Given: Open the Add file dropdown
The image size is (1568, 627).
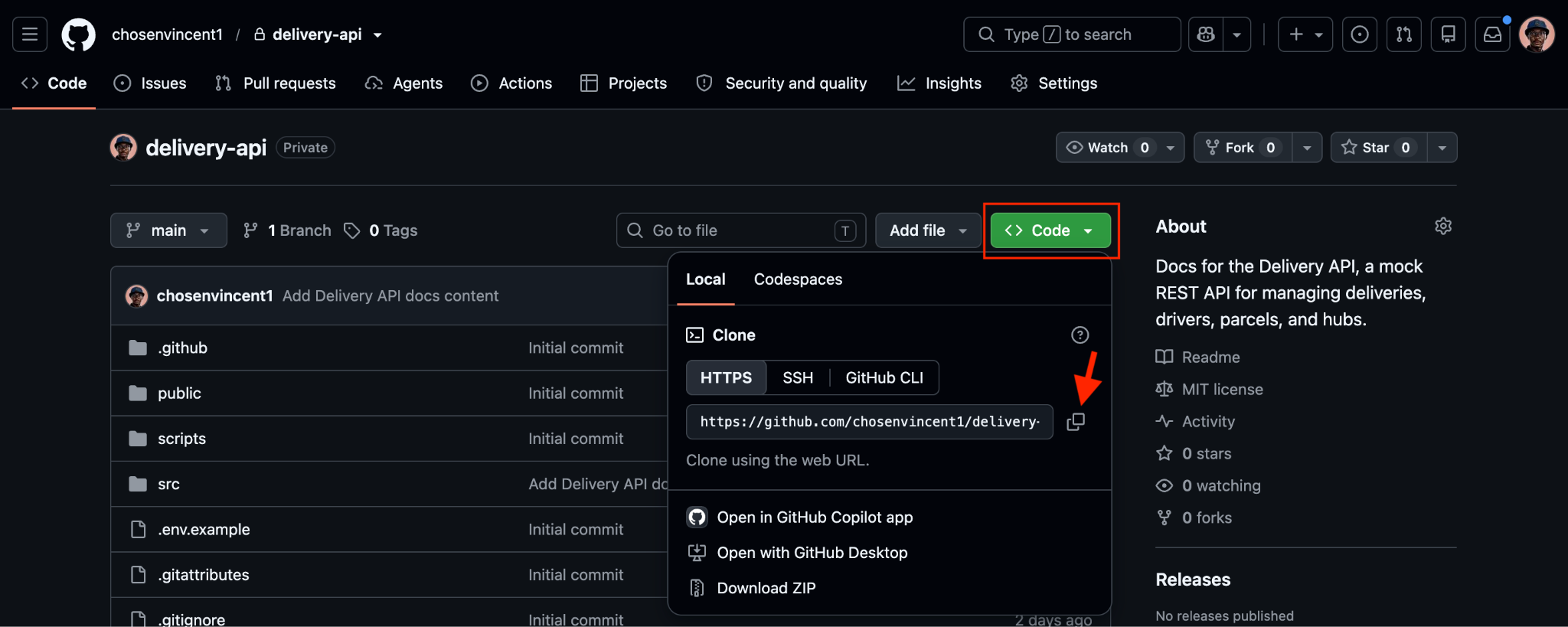Looking at the screenshot, I should point(928,230).
